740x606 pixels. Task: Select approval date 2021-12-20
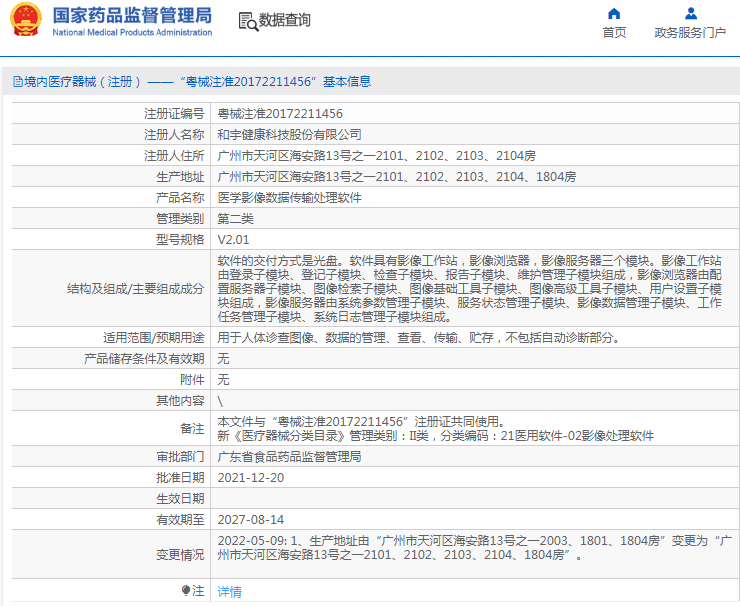(x=251, y=478)
